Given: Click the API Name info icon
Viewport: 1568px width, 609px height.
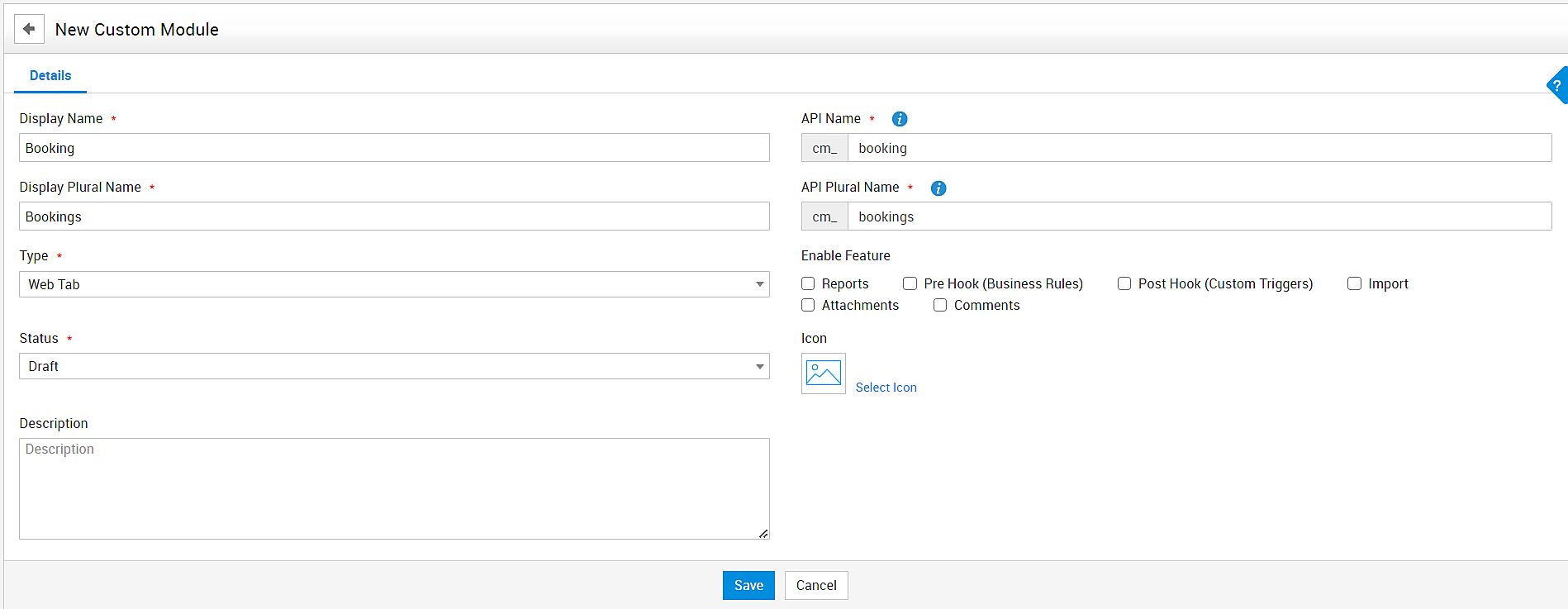Looking at the screenshot, I should (x=900, y=119).
